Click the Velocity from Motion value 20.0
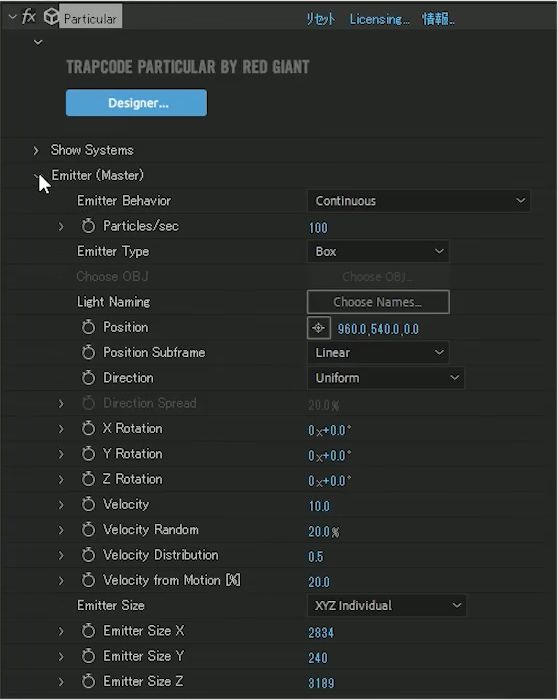This screenshot has height=700, width=558. [x=319, y=582]
